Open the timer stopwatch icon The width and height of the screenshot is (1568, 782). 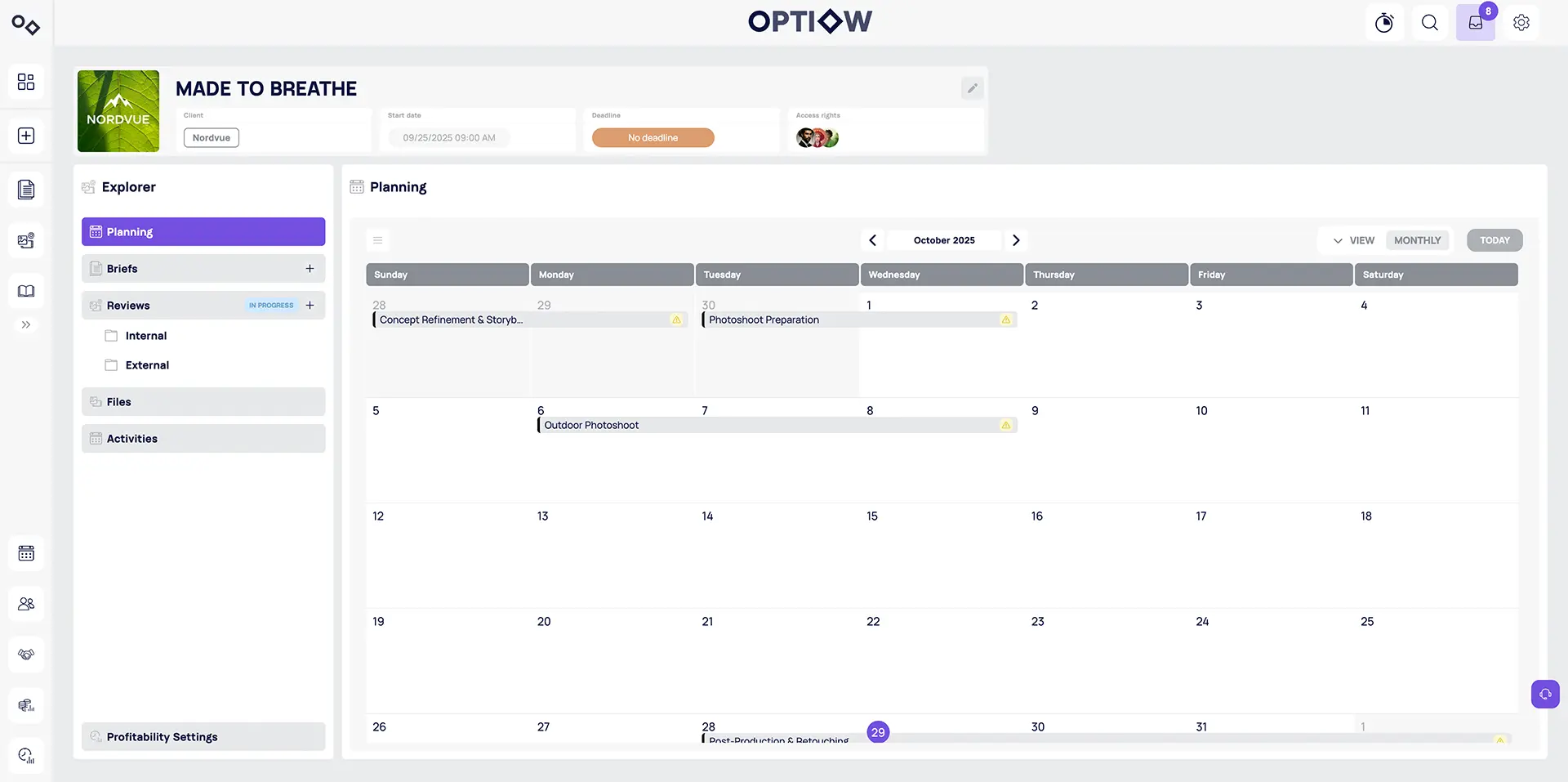click(1384, 23)
